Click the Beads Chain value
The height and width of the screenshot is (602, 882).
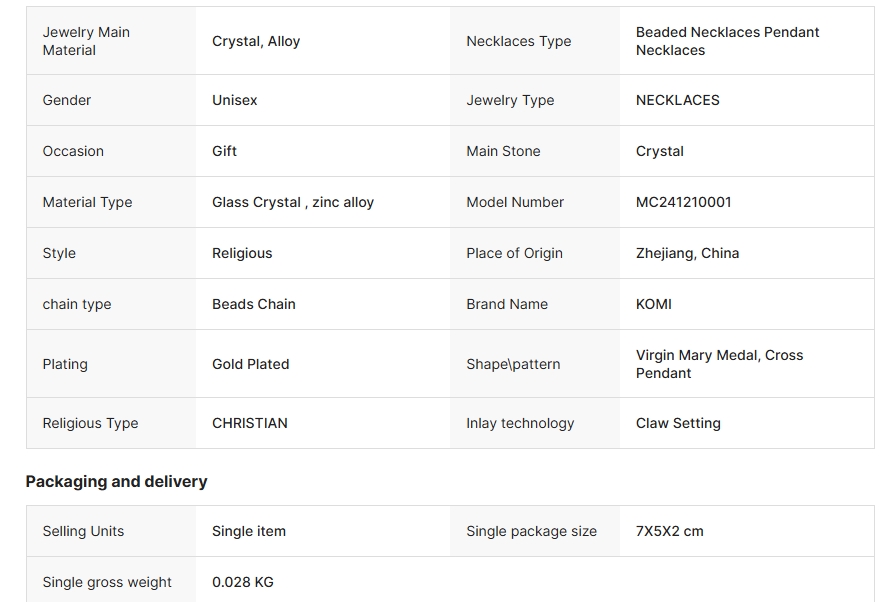click(x=254, y=304)
